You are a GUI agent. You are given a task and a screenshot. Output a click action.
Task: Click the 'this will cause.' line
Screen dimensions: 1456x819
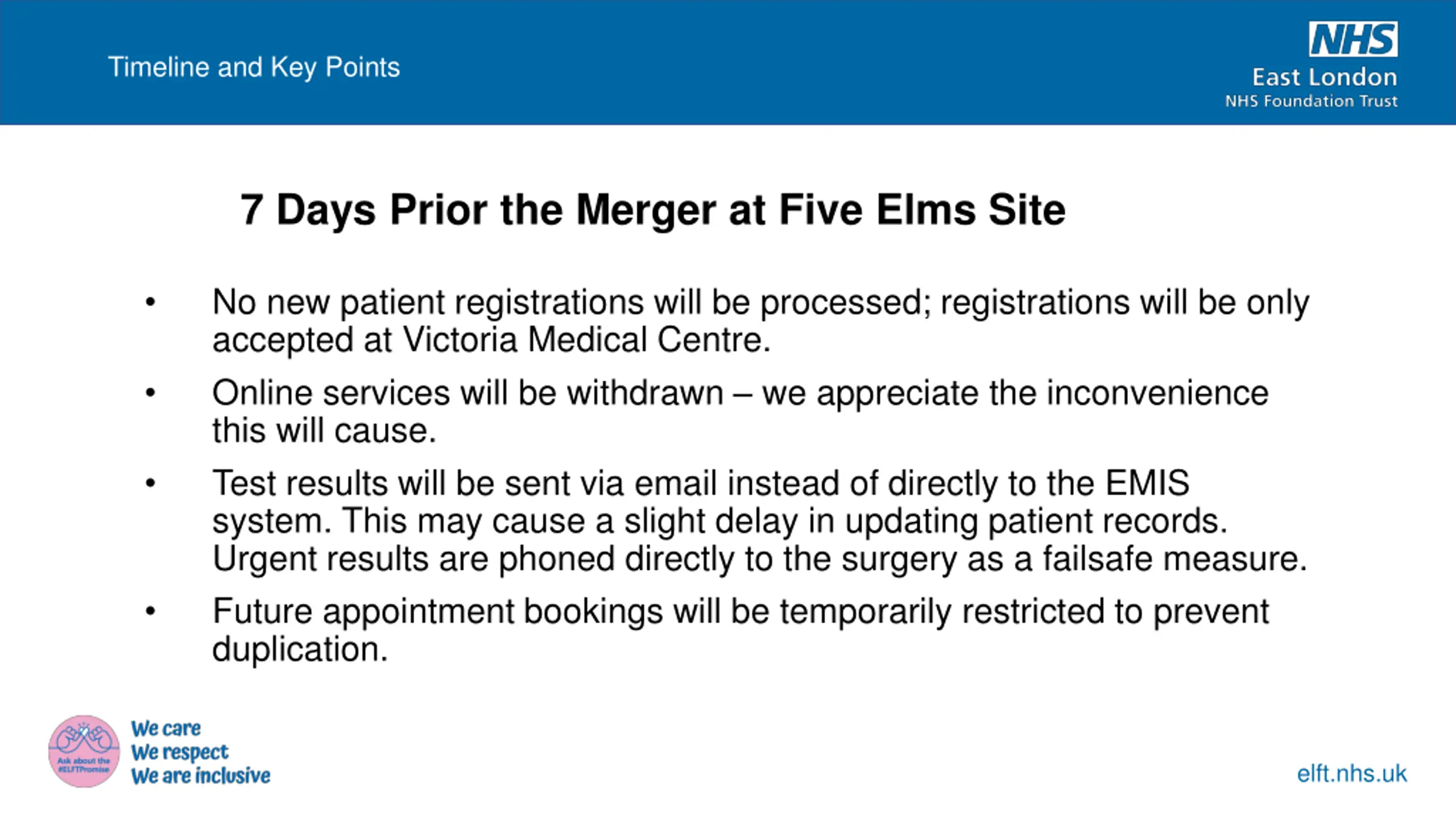pos(324,431)
